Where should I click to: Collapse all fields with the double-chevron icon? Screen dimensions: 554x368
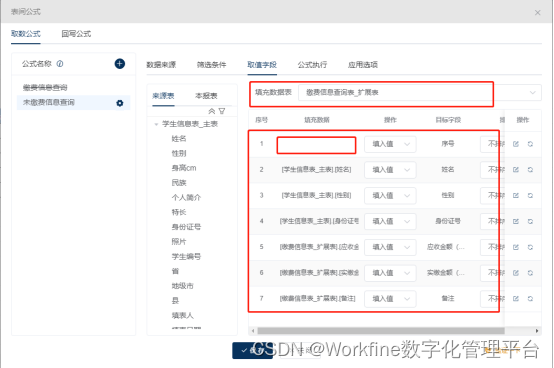pos(212,111)
